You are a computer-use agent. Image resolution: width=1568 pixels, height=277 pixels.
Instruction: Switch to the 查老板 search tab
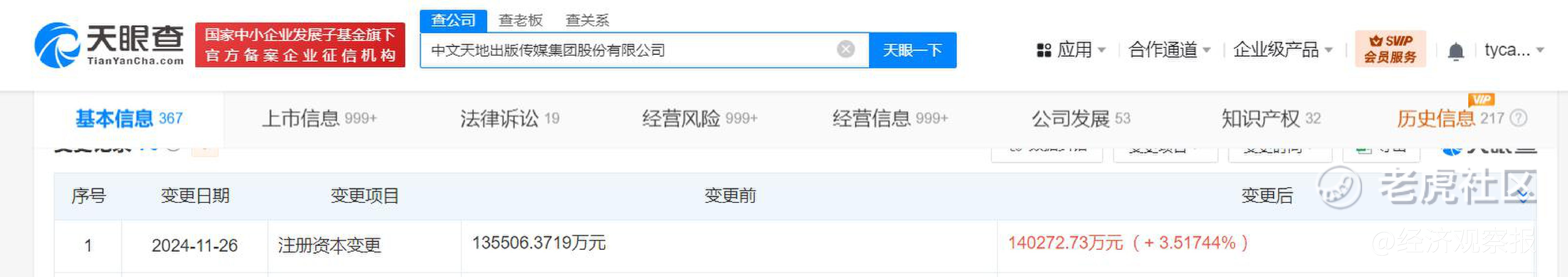(x=520, y=20)
